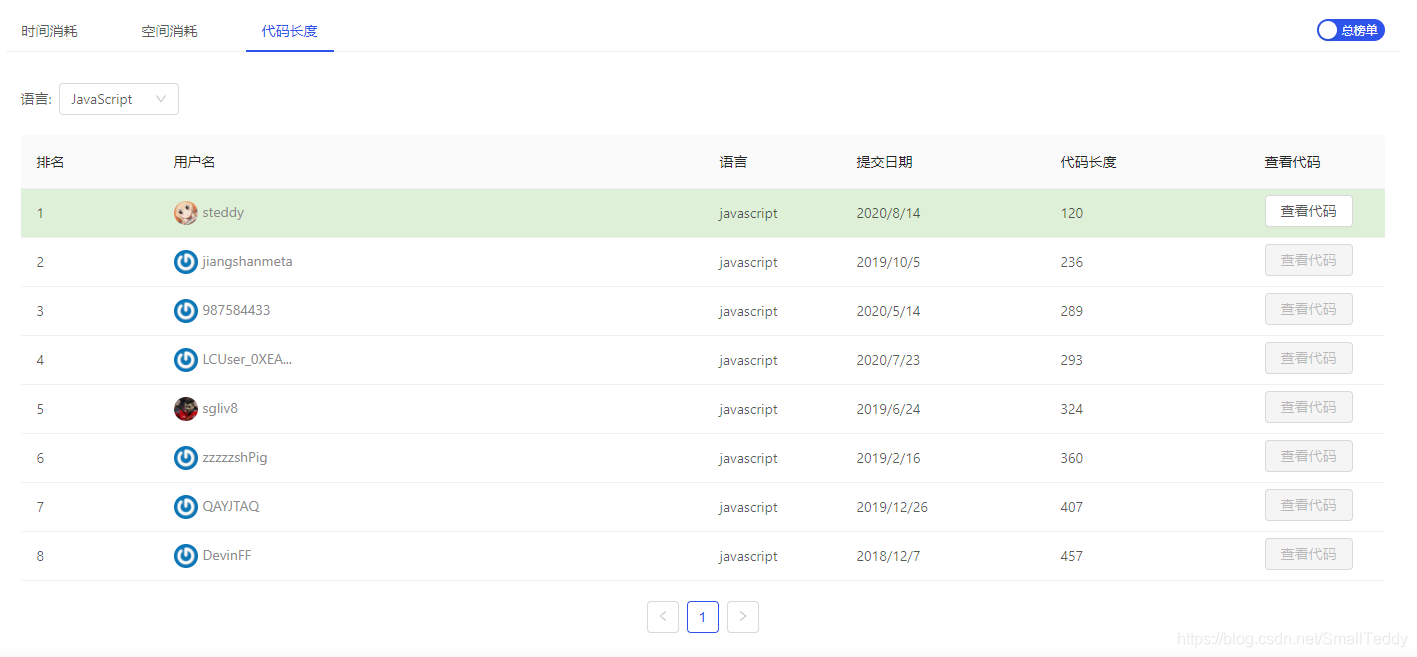Click submission date 2019/12/26
The width and height of the screenshot is (1417, 657).
click(892, 508)
